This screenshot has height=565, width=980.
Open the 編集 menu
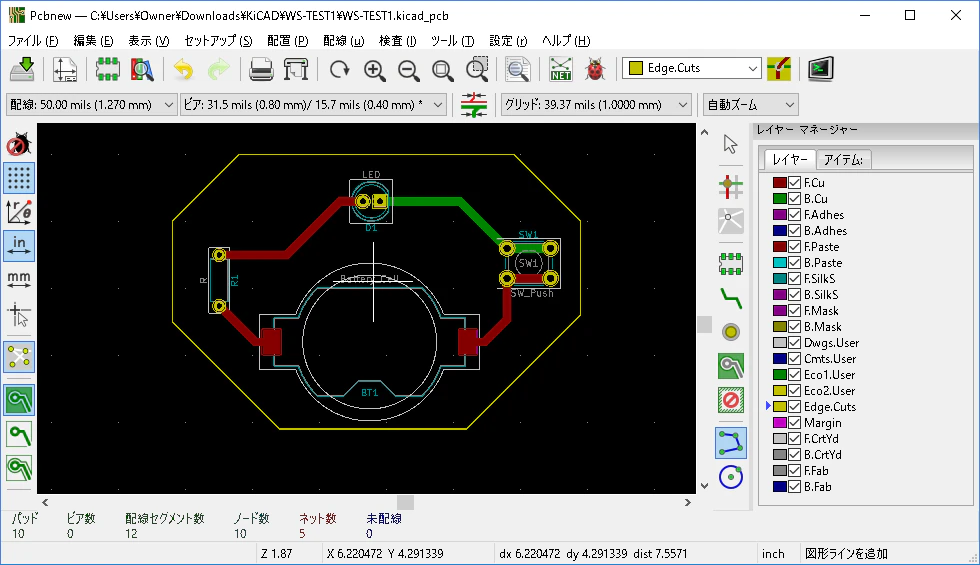[93, 41]
